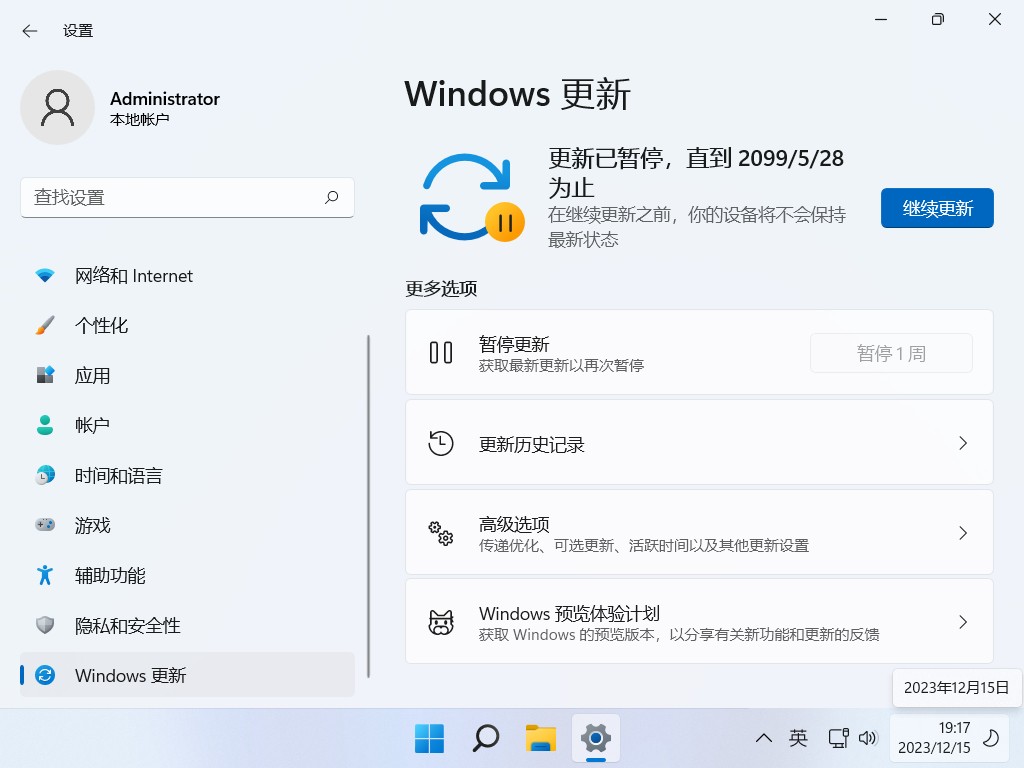Image resolution: width=1024 pixels, height=768 pixels.
Task: Click the sync icon beside Windows 更新 sidebar item
Action: [45, 675]
